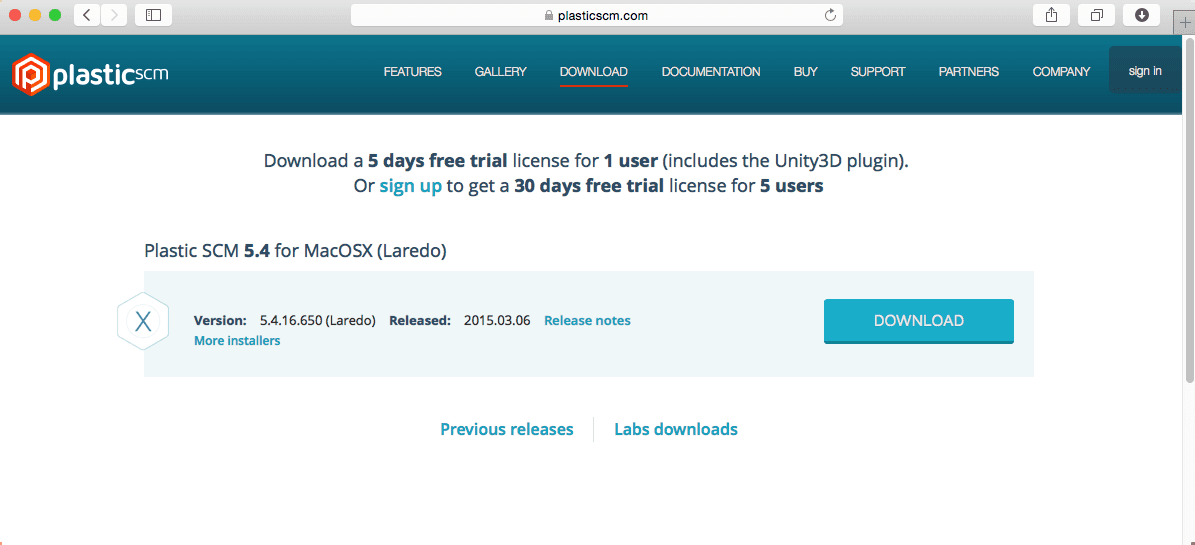1195x545 pixels.
Task: Open the Labs downloads link
Action: coord(676,429)
